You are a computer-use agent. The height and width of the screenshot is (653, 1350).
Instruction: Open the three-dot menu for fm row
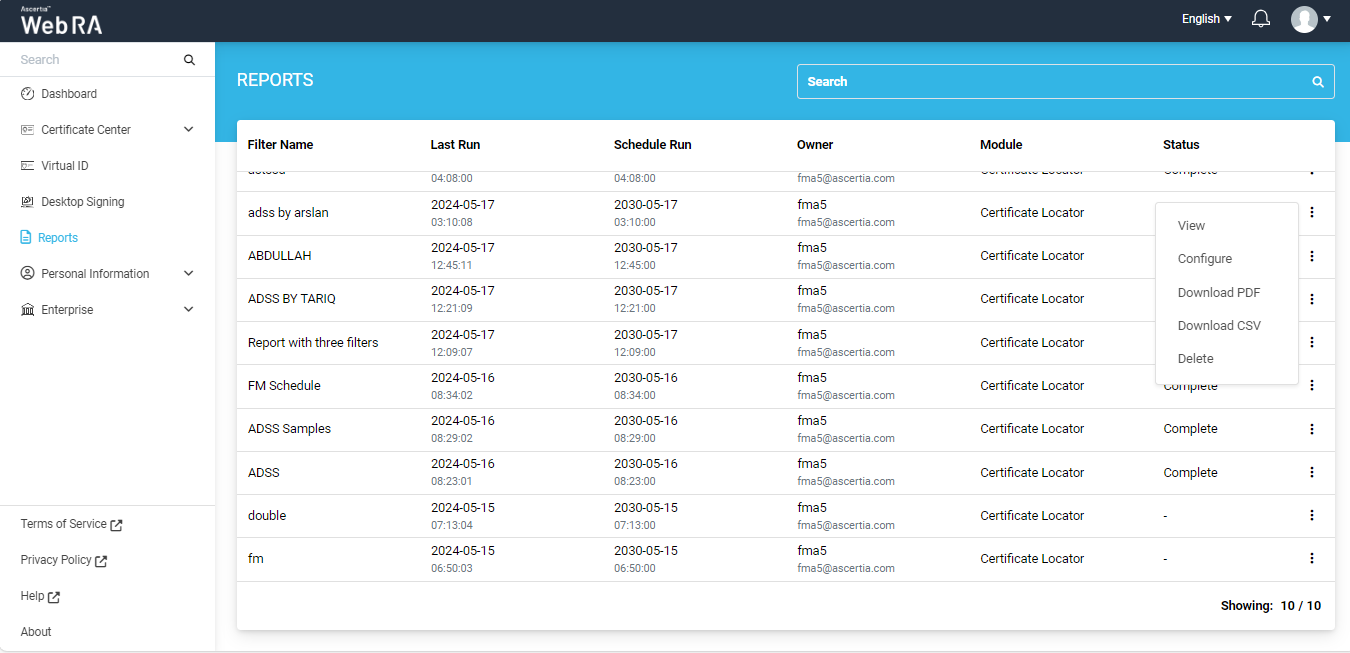click(1312, 558)
